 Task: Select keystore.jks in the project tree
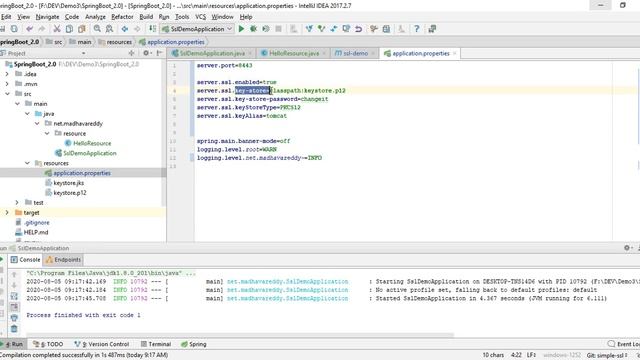(x=65, y=183)
